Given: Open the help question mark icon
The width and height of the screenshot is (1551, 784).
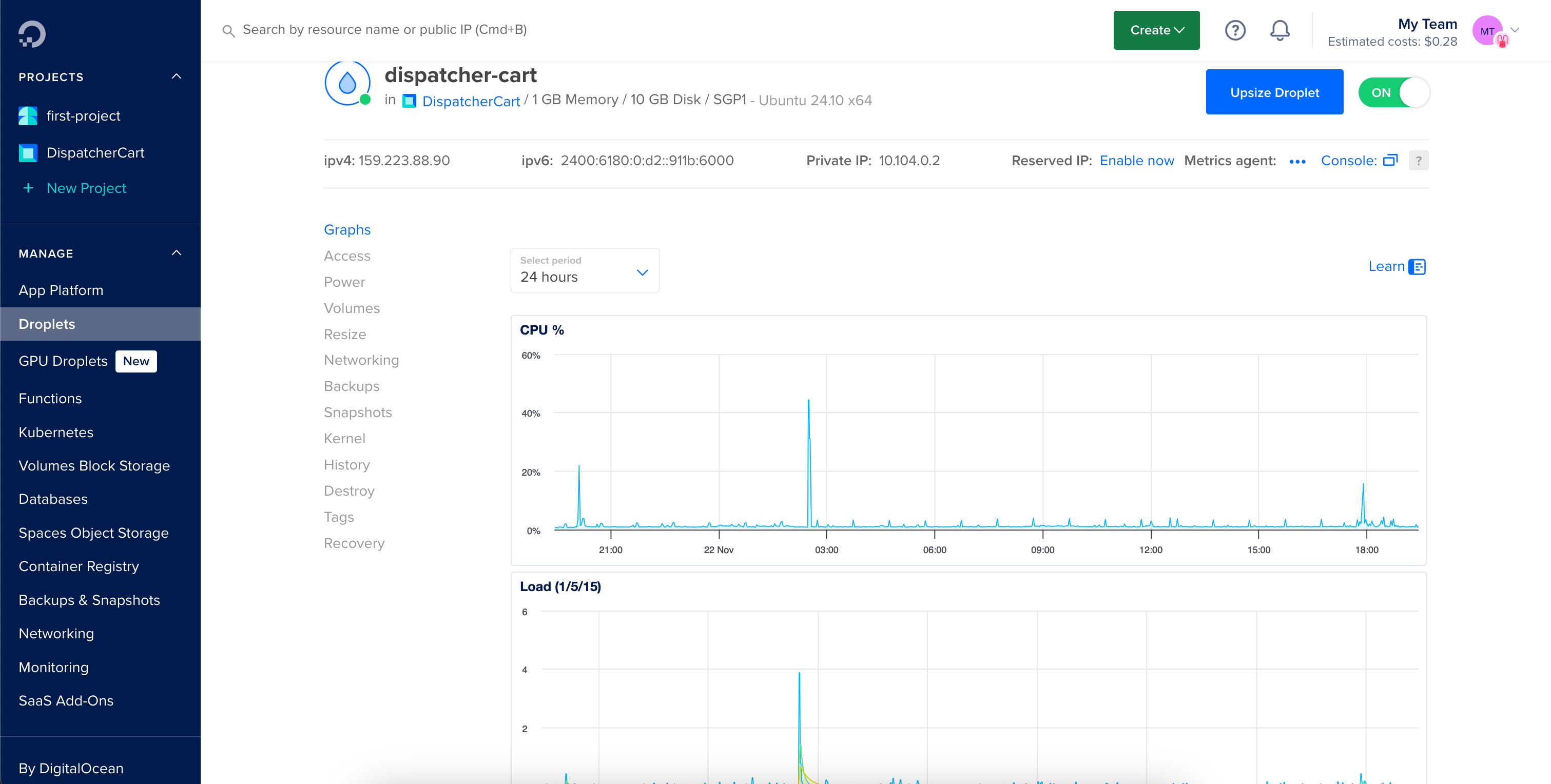Looking at the screenshot, I should 1235,30.
